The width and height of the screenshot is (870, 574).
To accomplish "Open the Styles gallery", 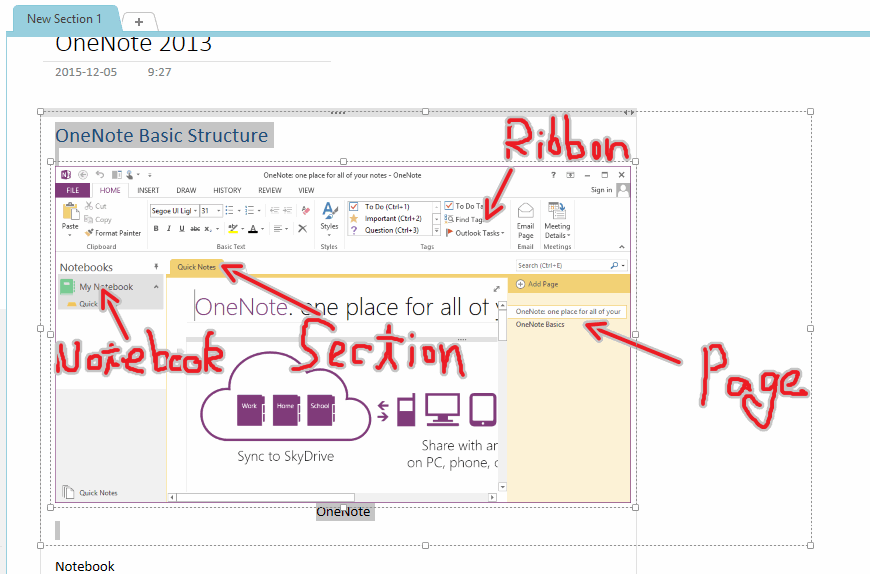I will (x=329, y=218).
